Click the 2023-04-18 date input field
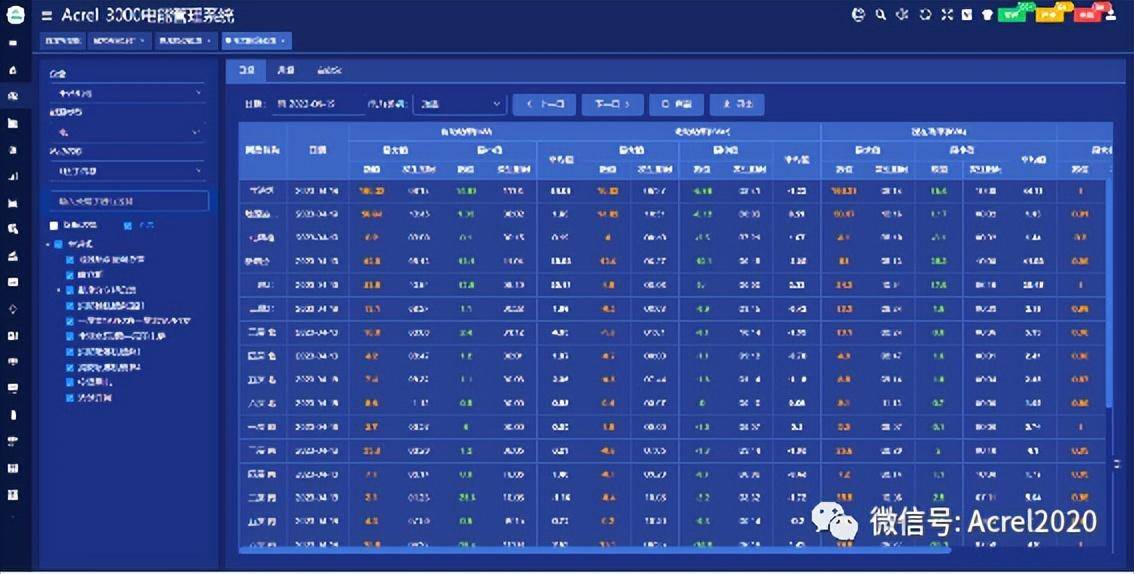1134x574 pixels. 318,104
